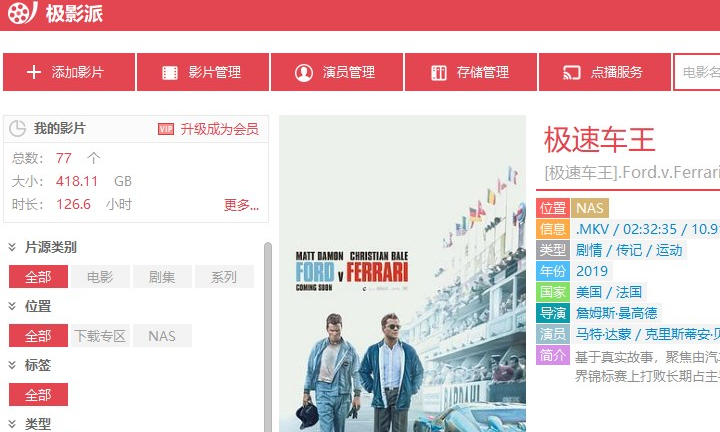Filter source by 系列

(x=224, y=277)
